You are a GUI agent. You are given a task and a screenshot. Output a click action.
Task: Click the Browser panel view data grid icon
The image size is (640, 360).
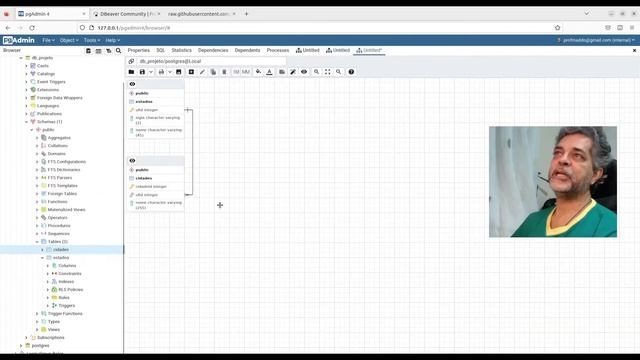coord(98,51)
